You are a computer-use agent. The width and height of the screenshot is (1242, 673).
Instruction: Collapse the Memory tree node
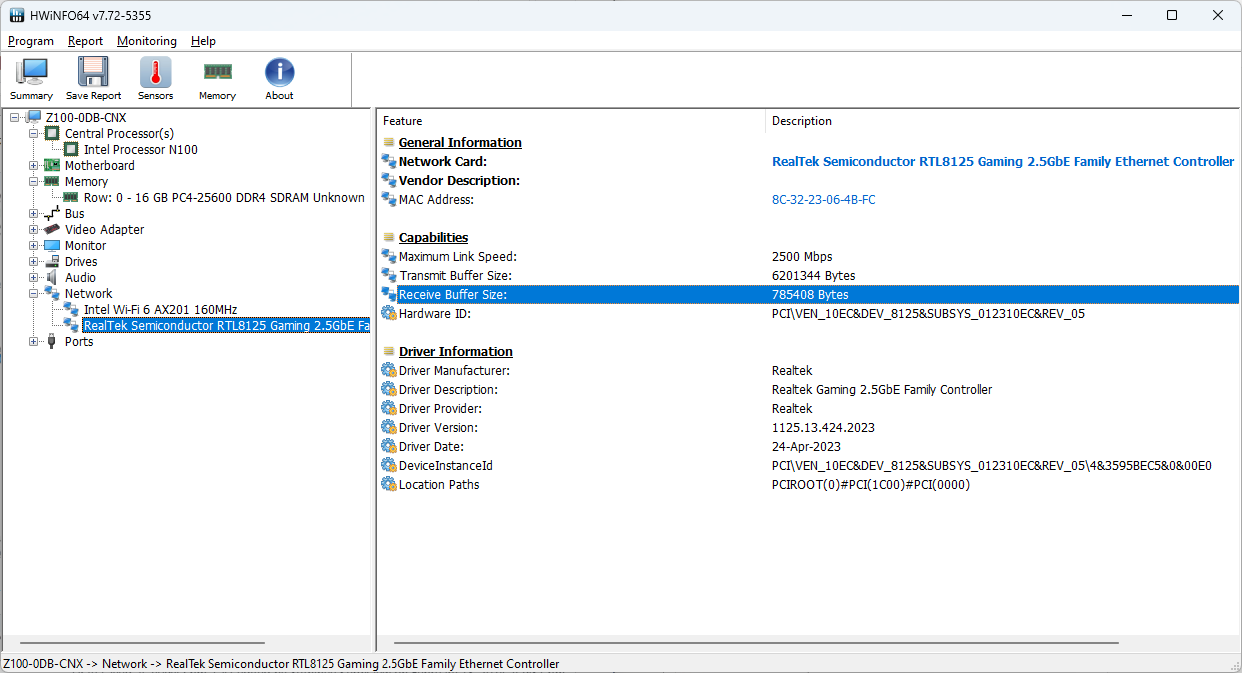[x=34, y=181]
